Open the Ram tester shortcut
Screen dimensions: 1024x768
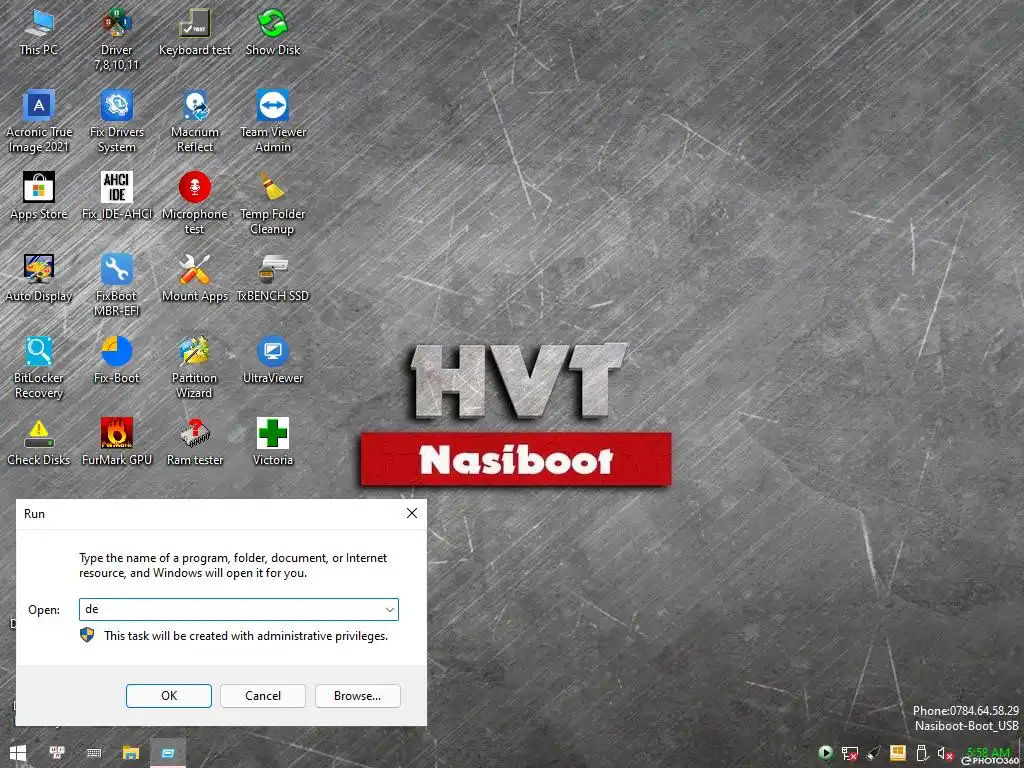coord(195,442)
